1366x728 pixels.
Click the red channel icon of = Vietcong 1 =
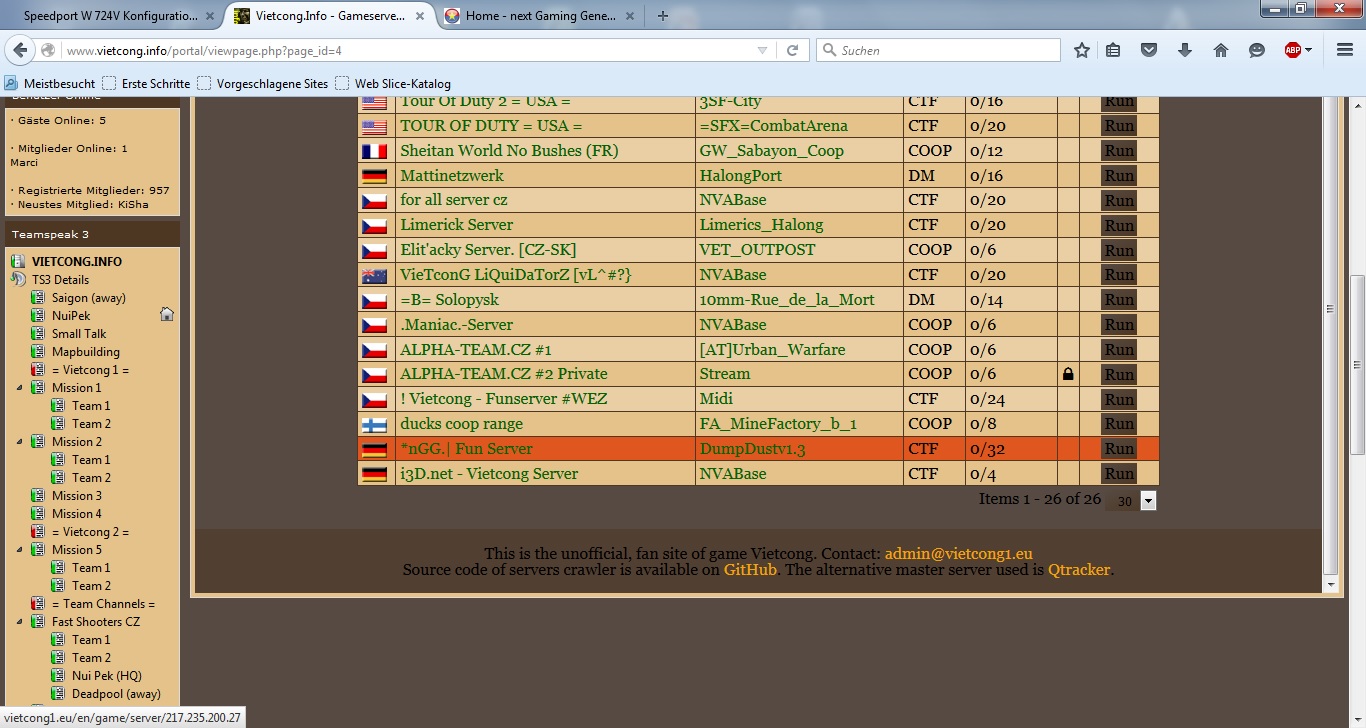[38, 370]
